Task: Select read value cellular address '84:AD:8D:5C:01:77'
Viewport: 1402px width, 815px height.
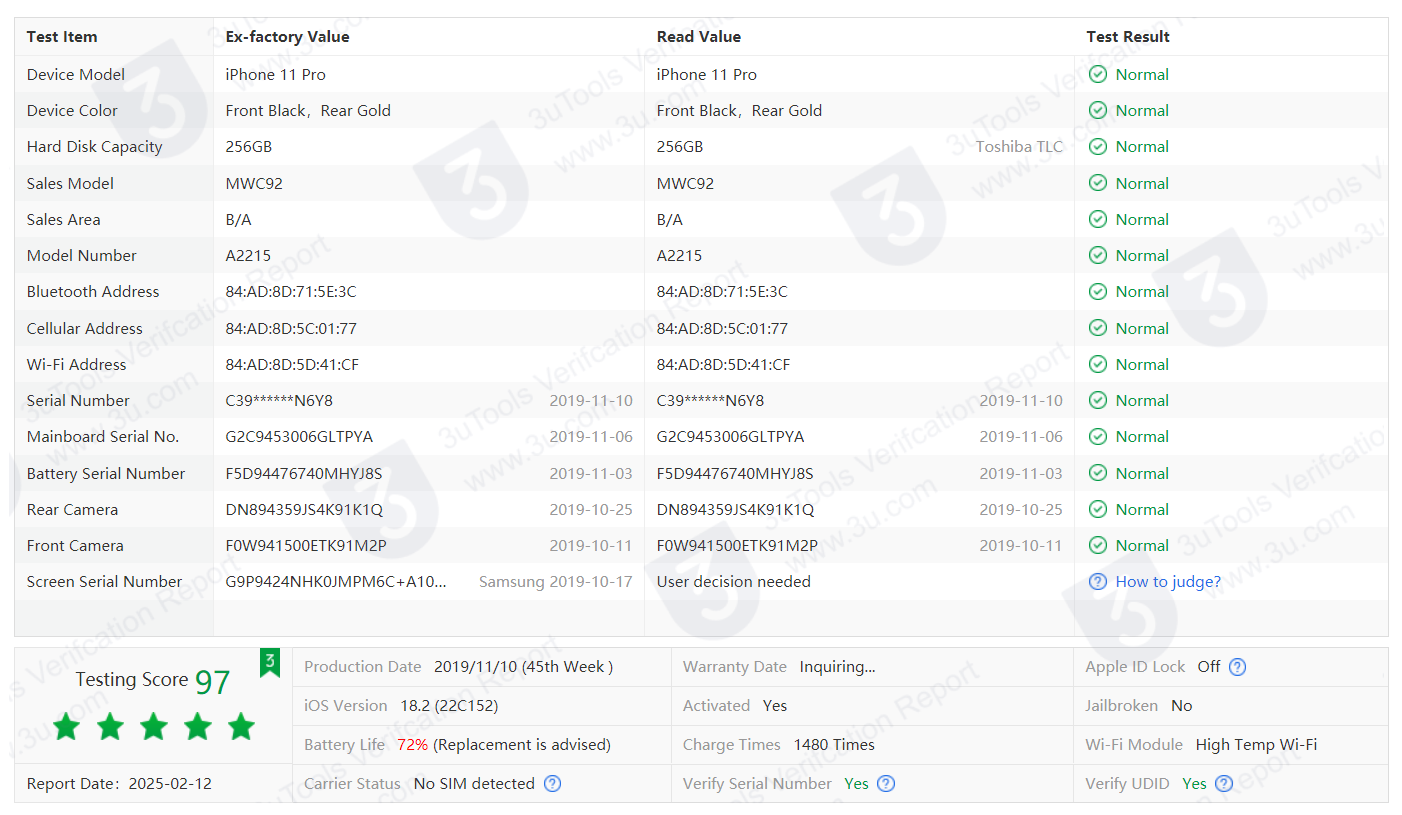Action: point(722,329)
